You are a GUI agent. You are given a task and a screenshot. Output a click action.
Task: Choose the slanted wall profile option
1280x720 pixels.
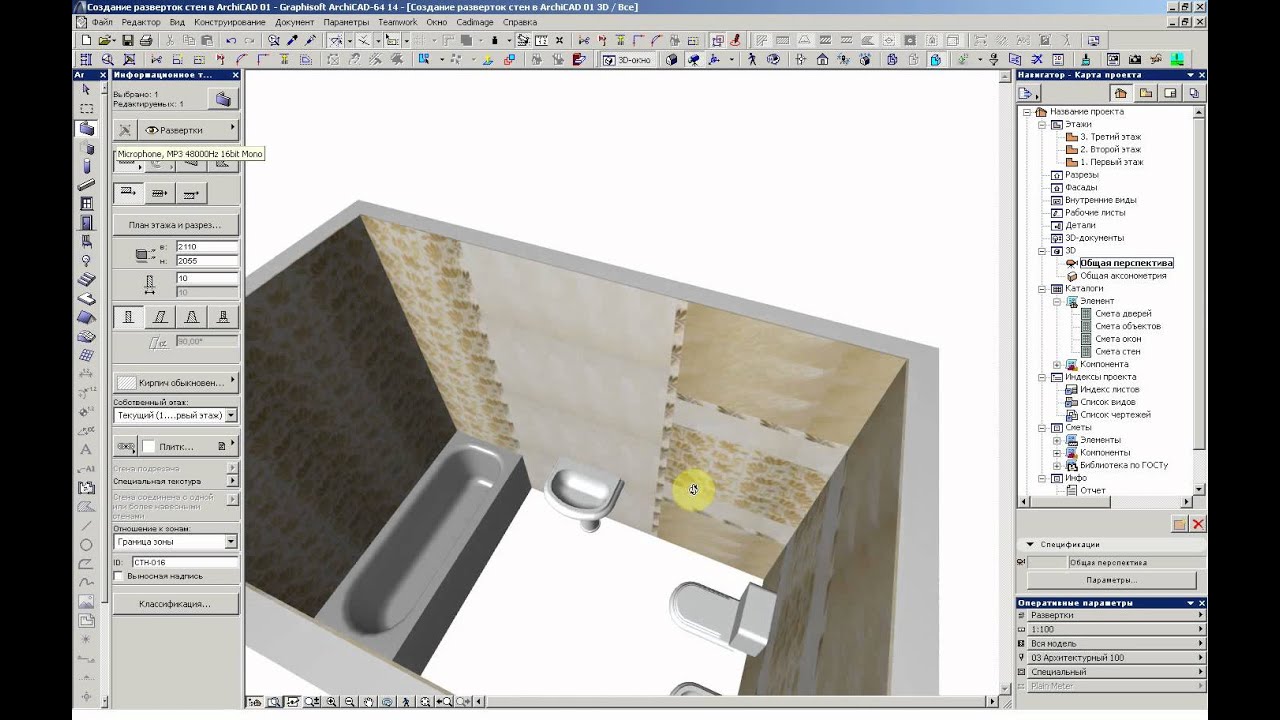159,317
